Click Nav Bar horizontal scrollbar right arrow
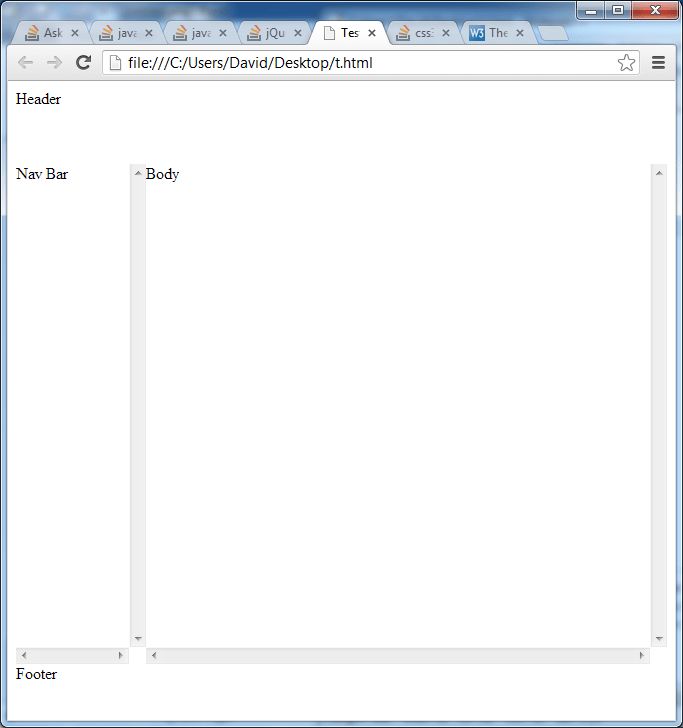 [x=121, y=656]
